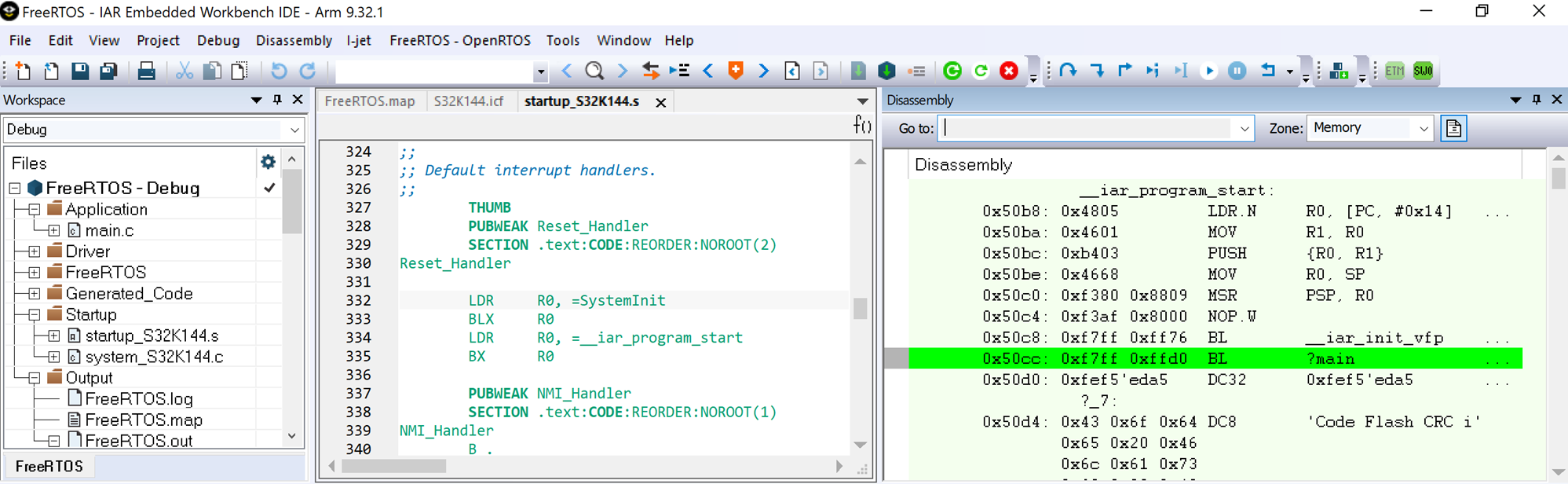1568x484 pixels.
Task: Open the Project menu
Action: 158,40
